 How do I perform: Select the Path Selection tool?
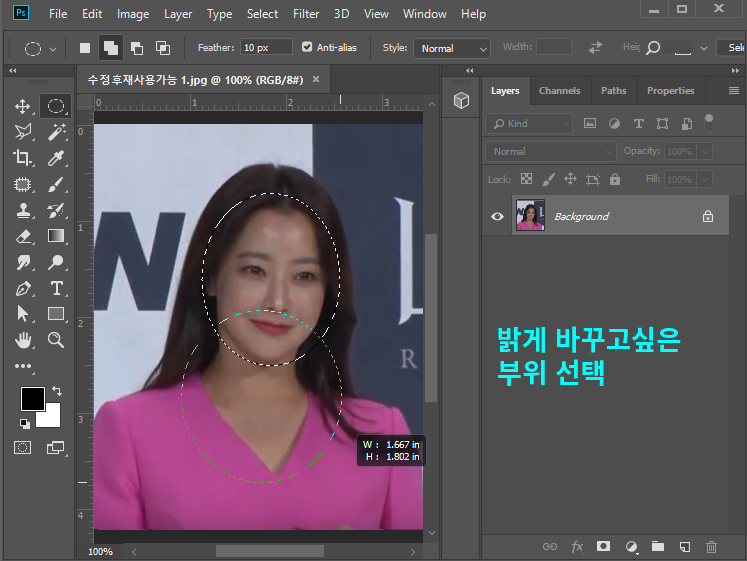[x=22, y=314]
